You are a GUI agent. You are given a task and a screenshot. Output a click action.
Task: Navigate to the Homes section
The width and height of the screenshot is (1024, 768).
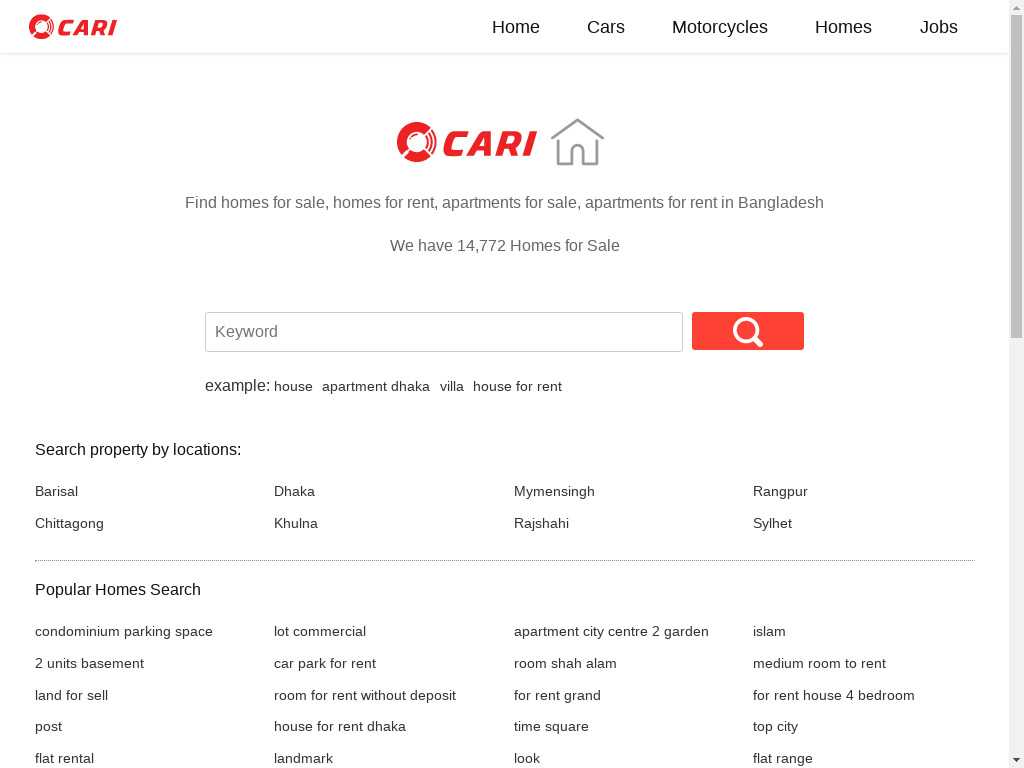tap(843, 27)
